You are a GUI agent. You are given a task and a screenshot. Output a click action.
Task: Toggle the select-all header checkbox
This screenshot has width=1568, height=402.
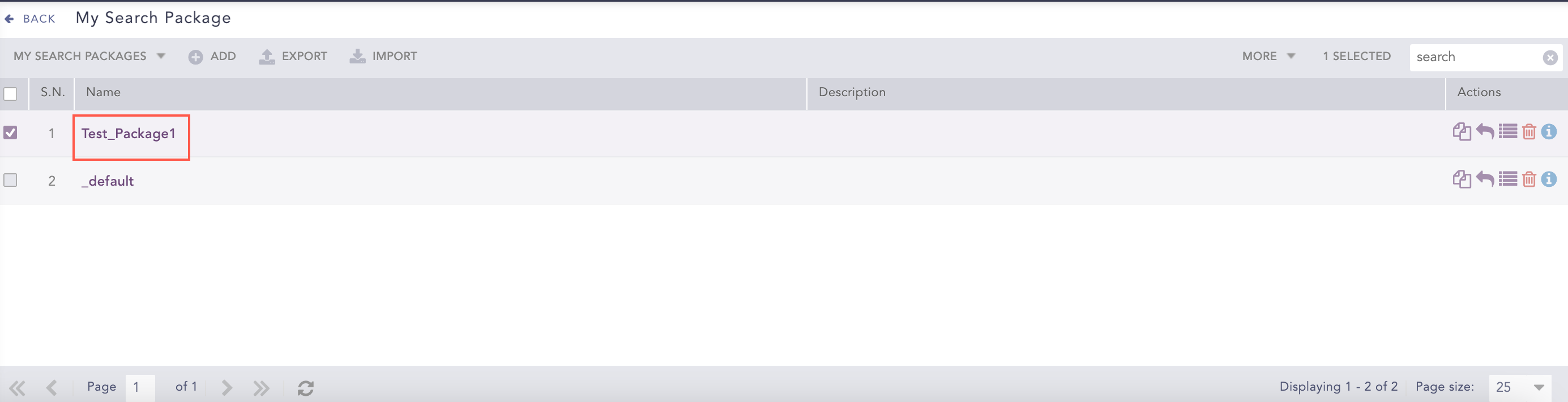10,93
